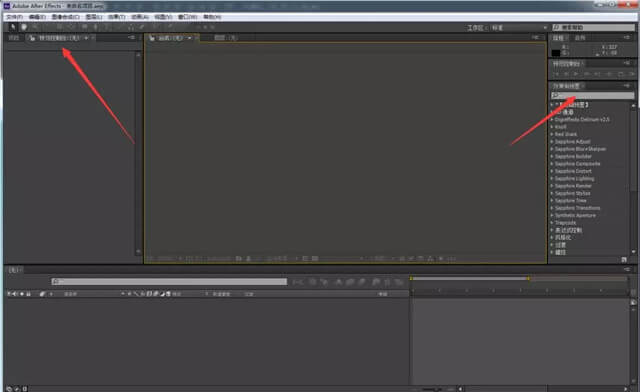Expand the Sapphire Adjust category
The height and width of the screenshot is (392, 640).
(x=552, y=142)
